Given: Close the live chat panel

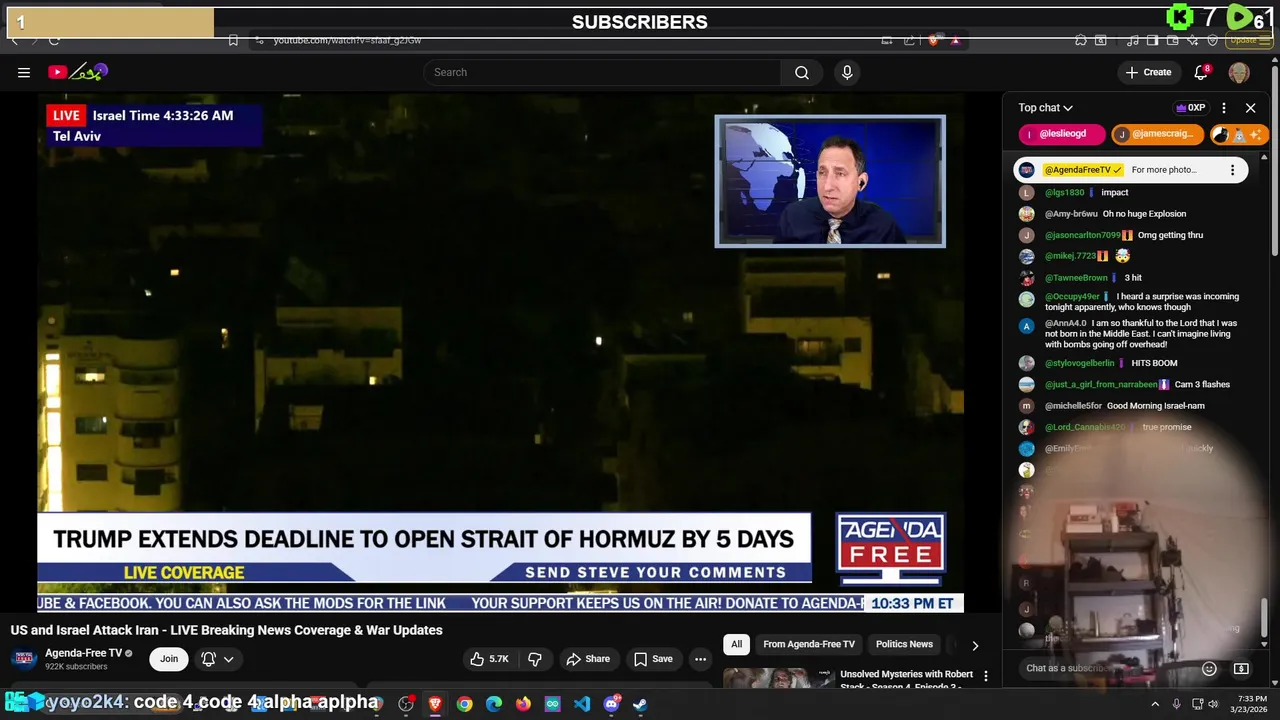Looking at the screenshot, I should (1250, 108).
